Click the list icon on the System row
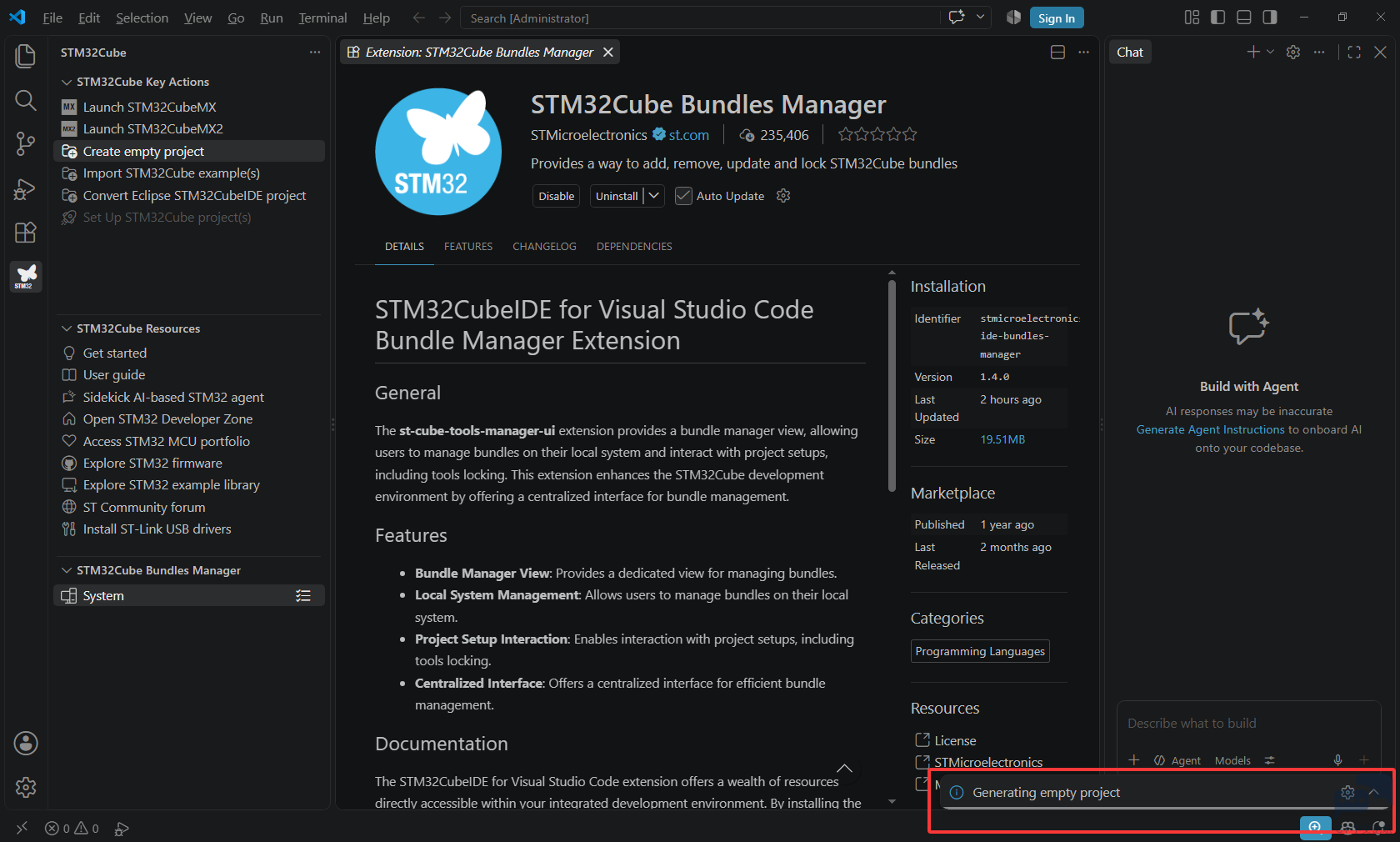The width and height of the screenshot is (1400, 842). 303,595
